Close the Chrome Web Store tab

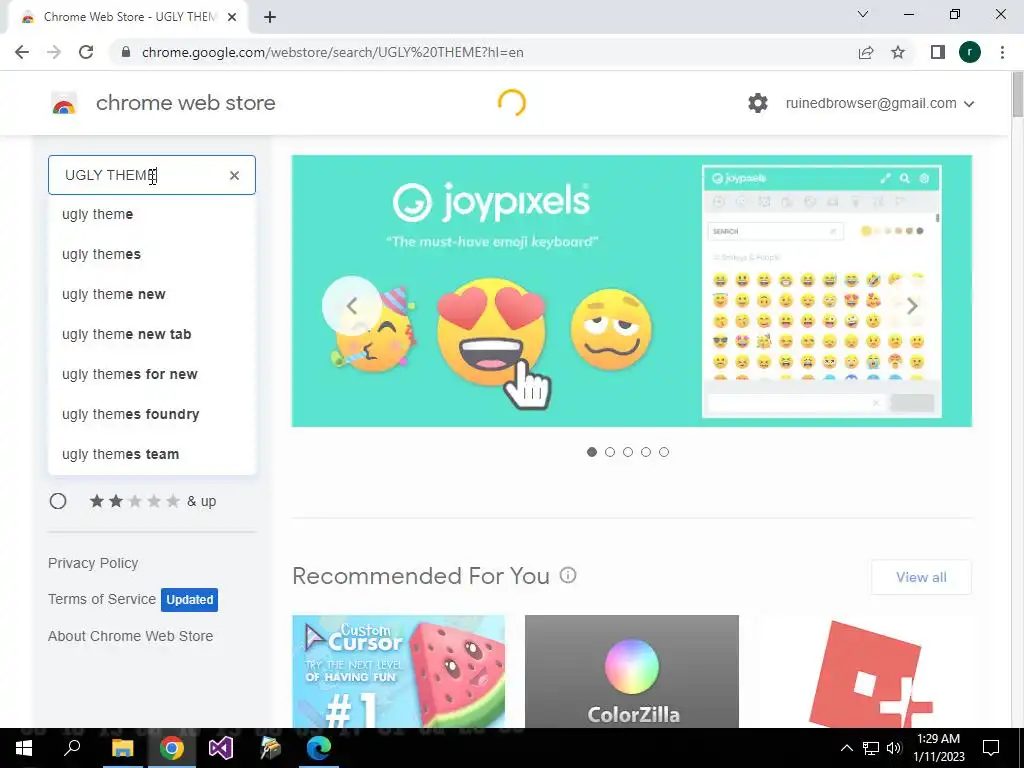[231, 17]
